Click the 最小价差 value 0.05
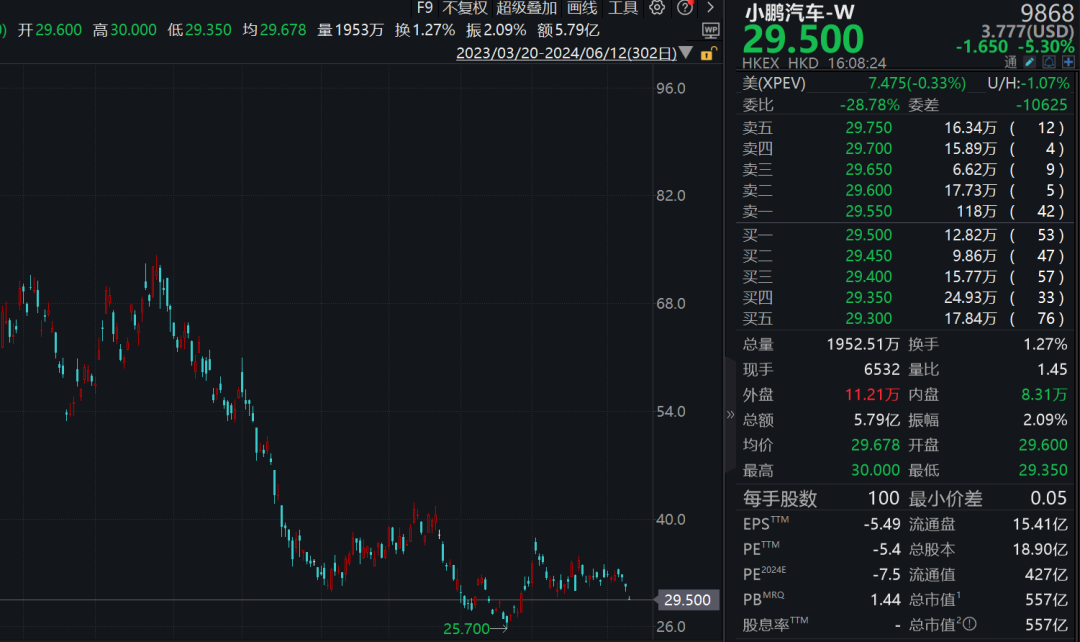The height and width of the screenshot is (642, 1080). pyautogui.click(x=1048, y=498)
